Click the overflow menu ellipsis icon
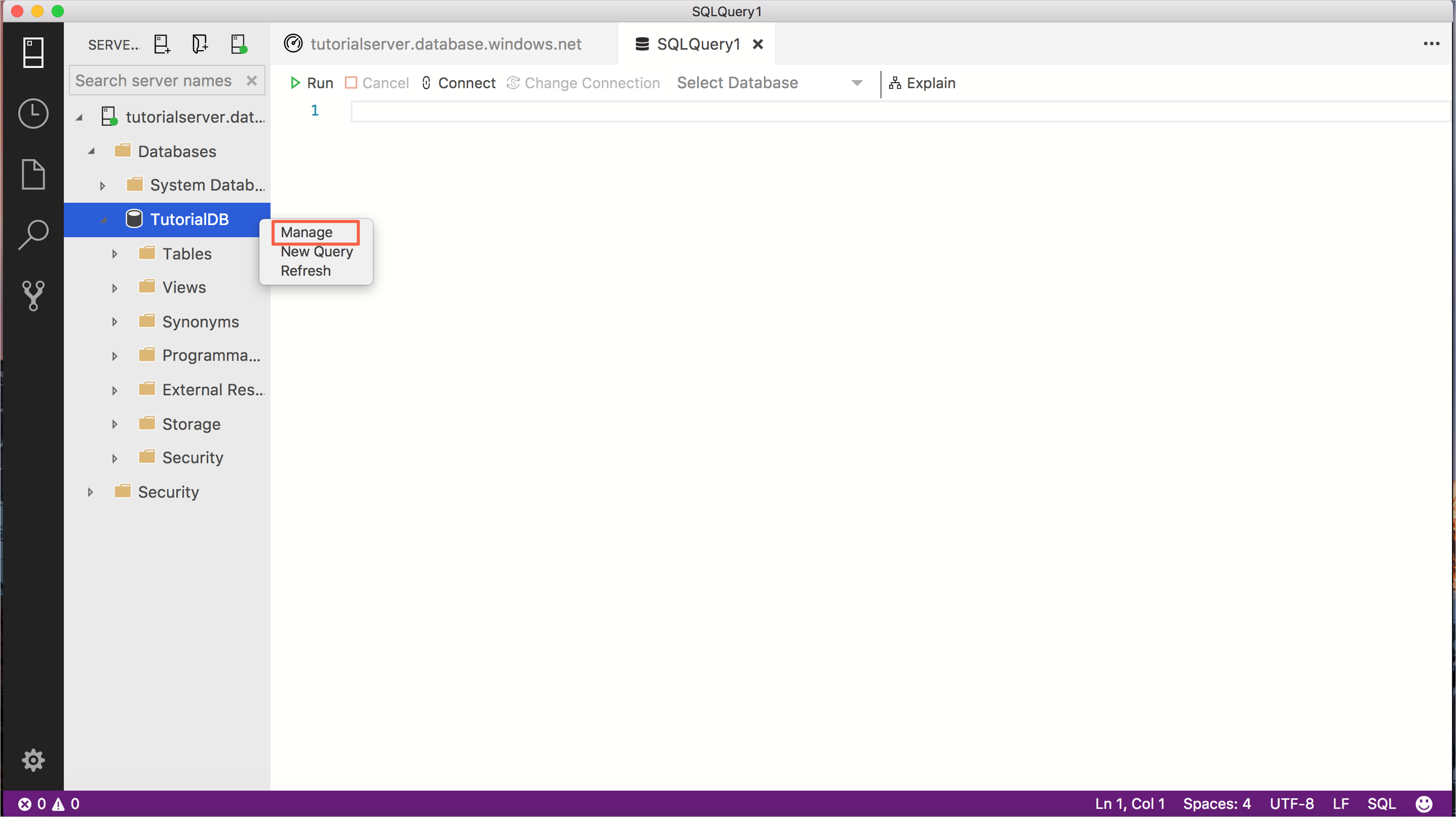Screen dimensions: 1456x817 point(1432,44)
